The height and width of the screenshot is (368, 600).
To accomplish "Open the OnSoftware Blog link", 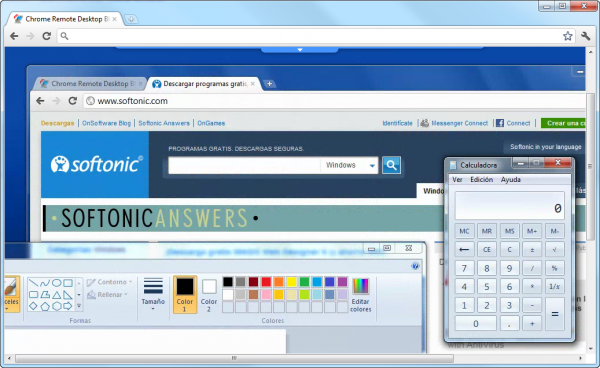I will pyautogui.click(x=106, y=123).
